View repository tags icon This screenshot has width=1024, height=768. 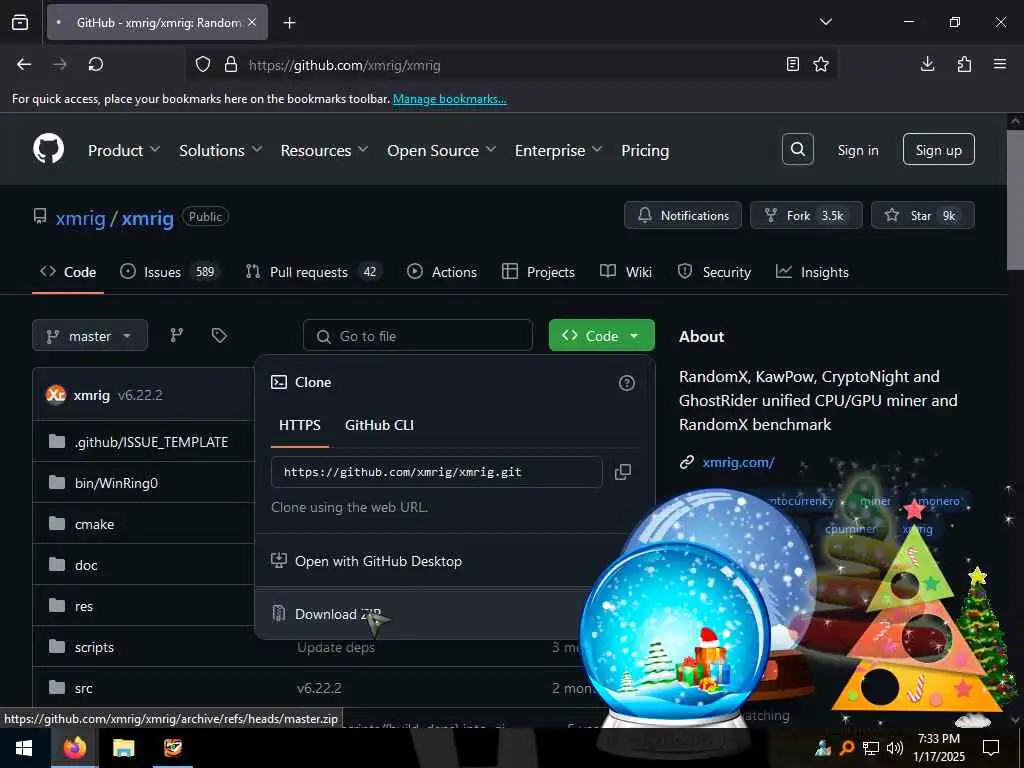(219, 336)
